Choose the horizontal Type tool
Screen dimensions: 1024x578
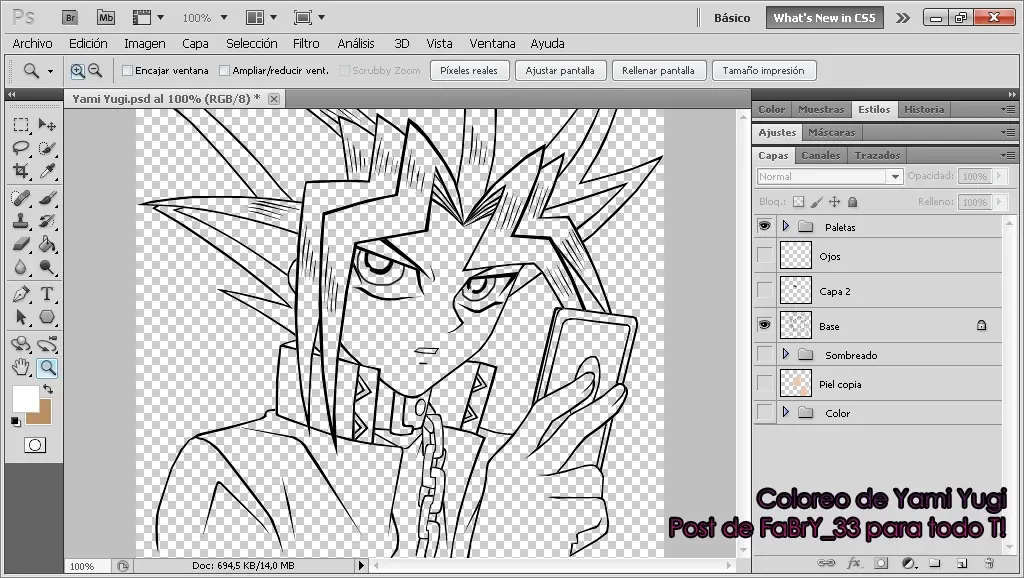(x=46, y=294)
